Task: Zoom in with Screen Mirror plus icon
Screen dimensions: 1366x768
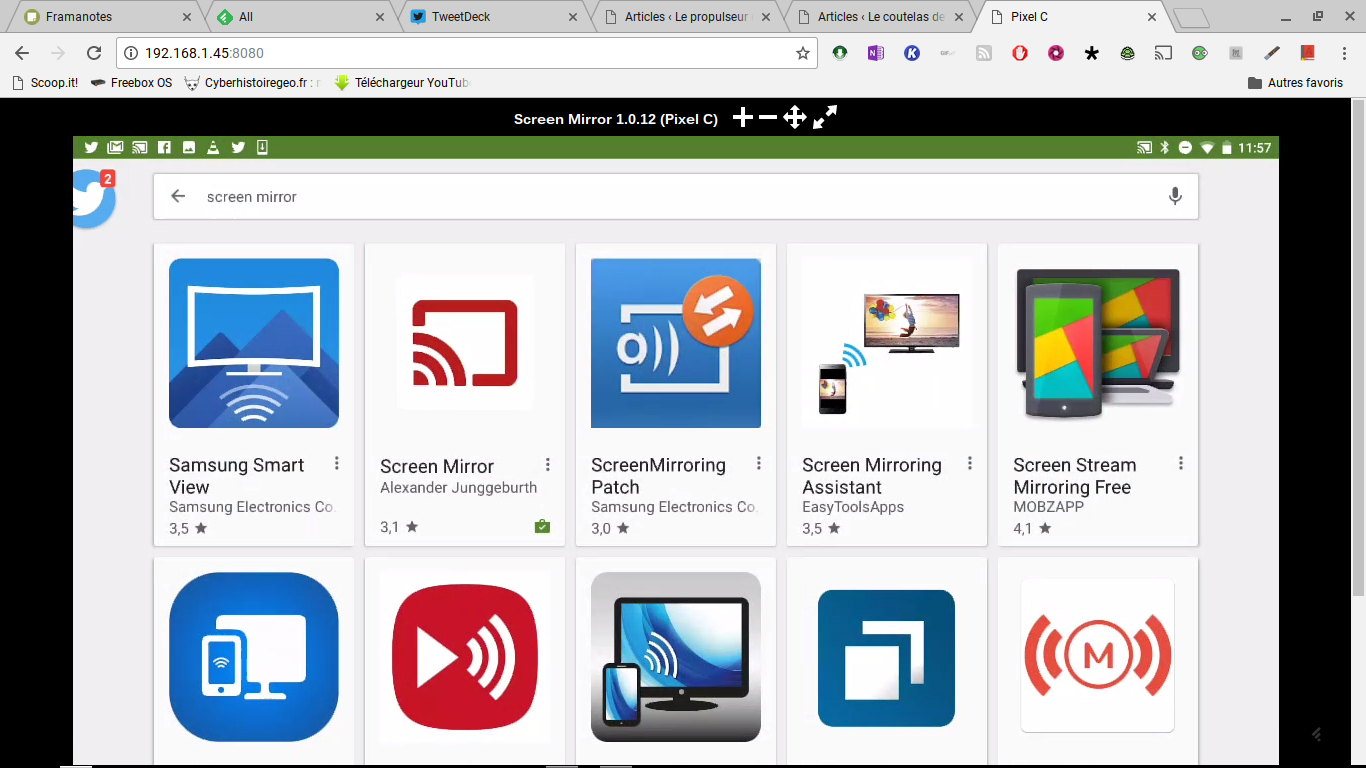Action: click(742, 118)
